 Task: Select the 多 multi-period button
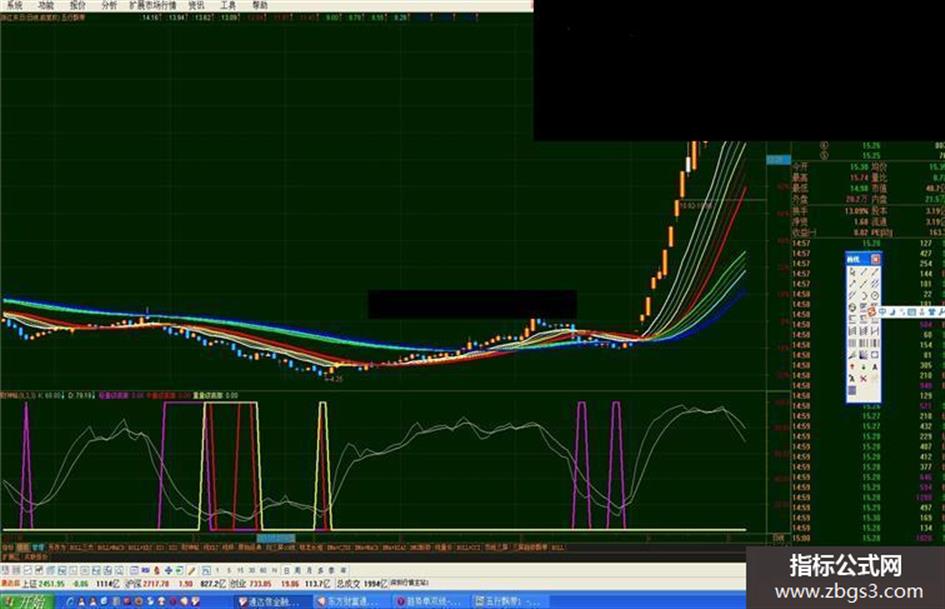(x=321, y=570)
